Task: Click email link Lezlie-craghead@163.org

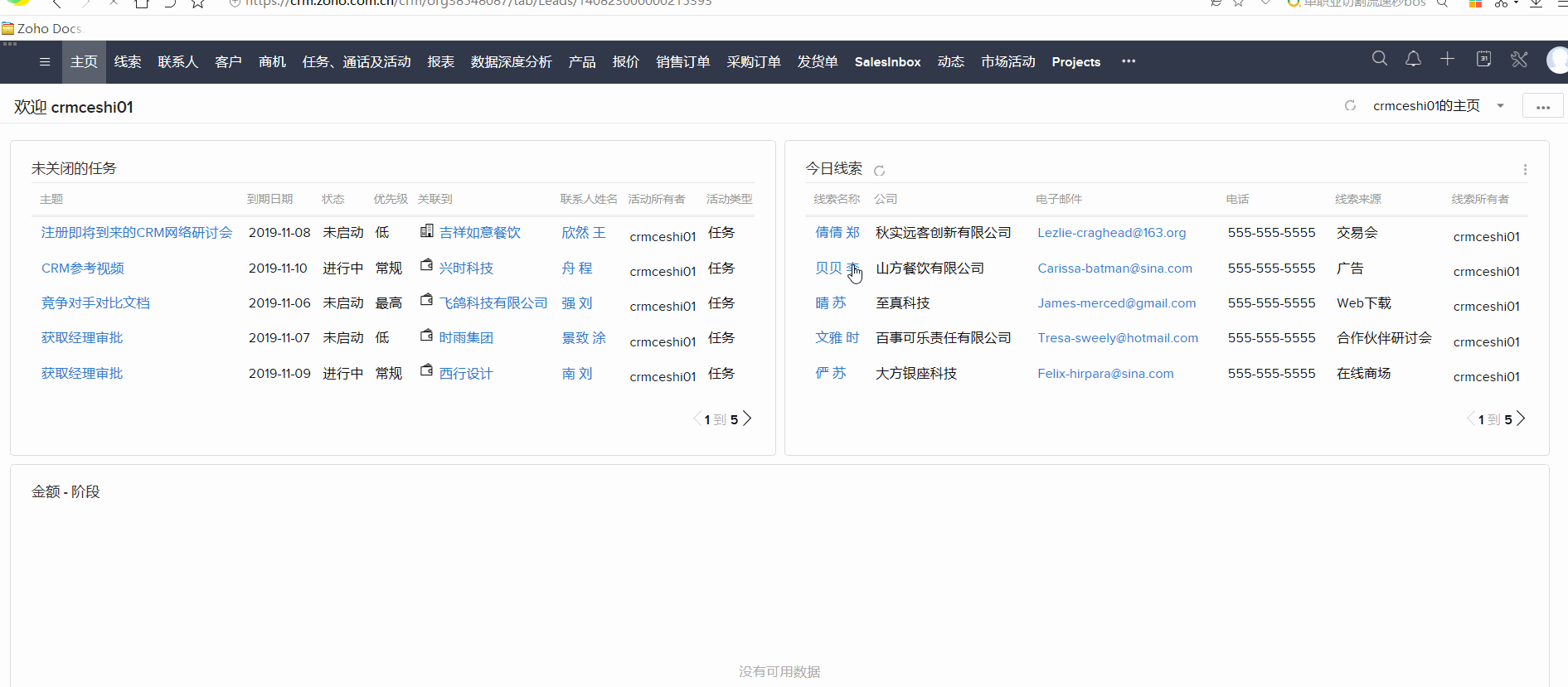Action: pos(1111,233)
